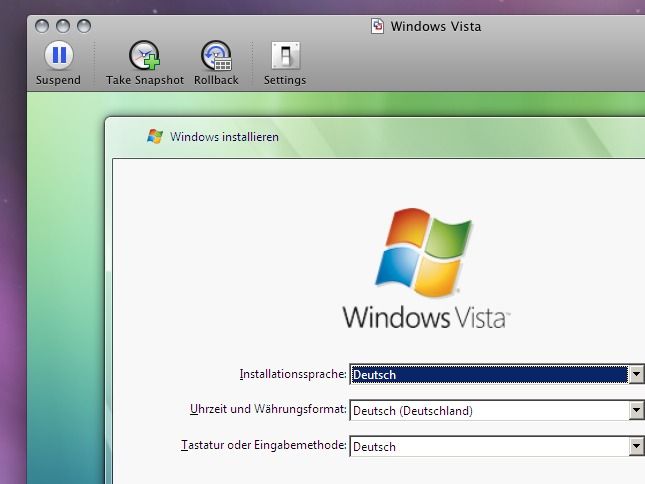Click the 'Uhrzeit und Währungsformat:' label
Image resolution: width=645 pixels, height=484 pixels.
(268, 410)
